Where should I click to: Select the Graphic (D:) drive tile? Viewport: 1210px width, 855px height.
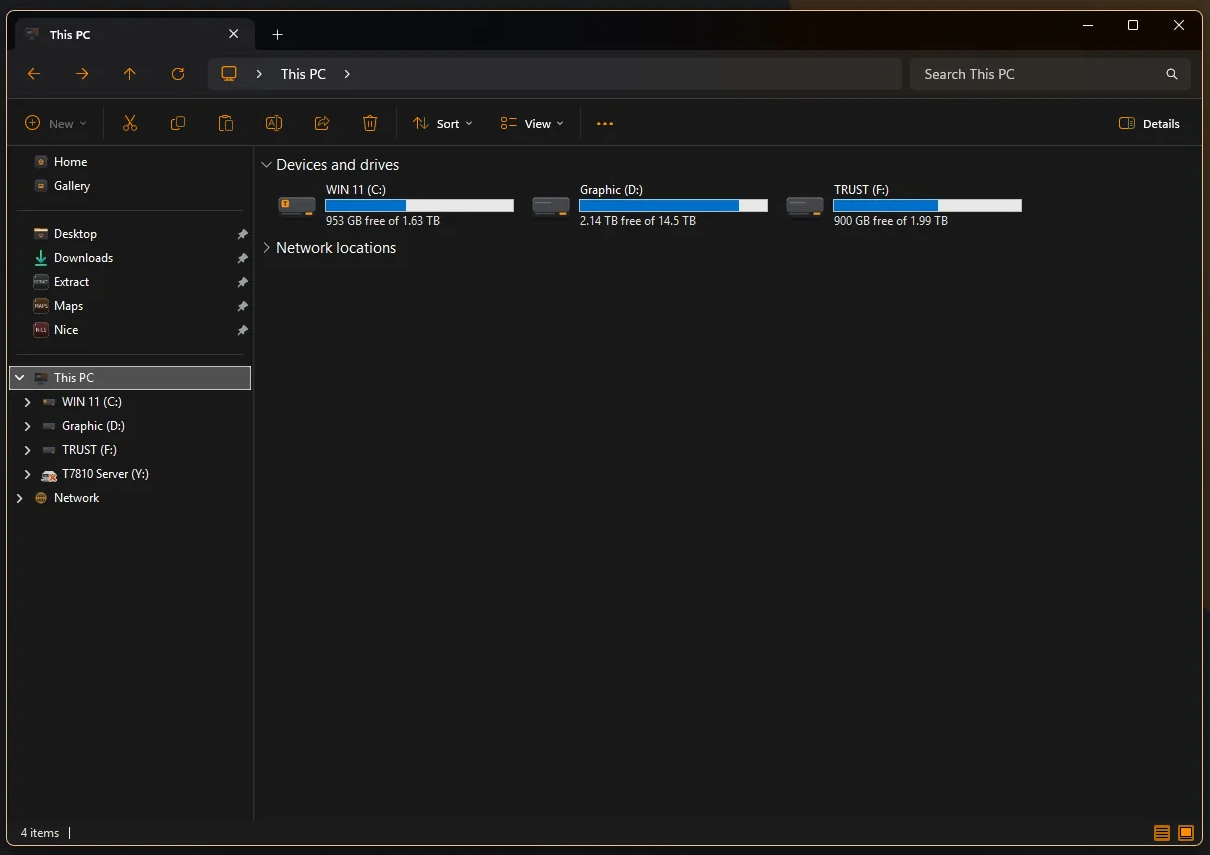(650, 205)
